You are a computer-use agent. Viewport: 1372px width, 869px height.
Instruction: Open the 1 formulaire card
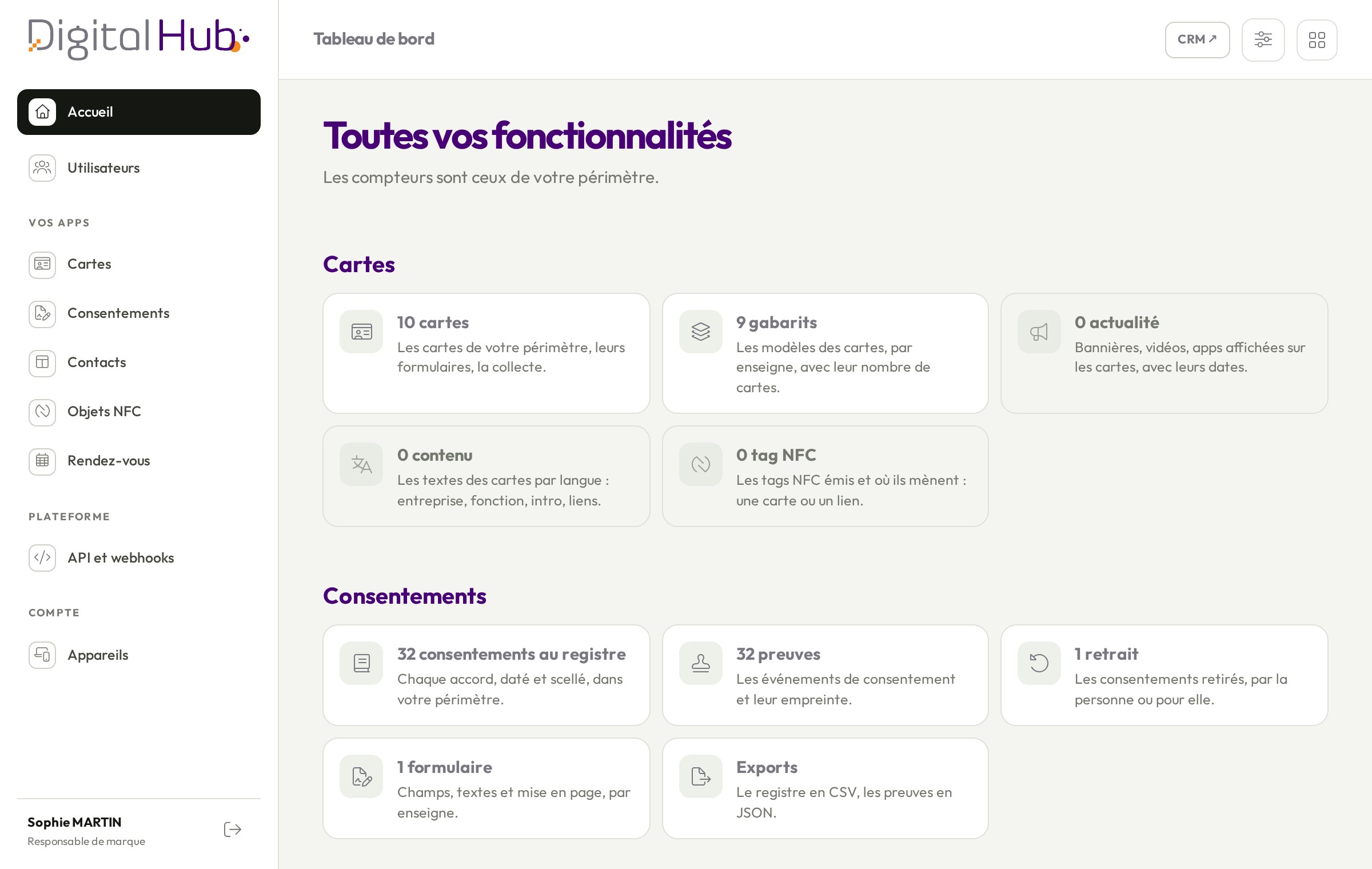[x=486, y=788]
